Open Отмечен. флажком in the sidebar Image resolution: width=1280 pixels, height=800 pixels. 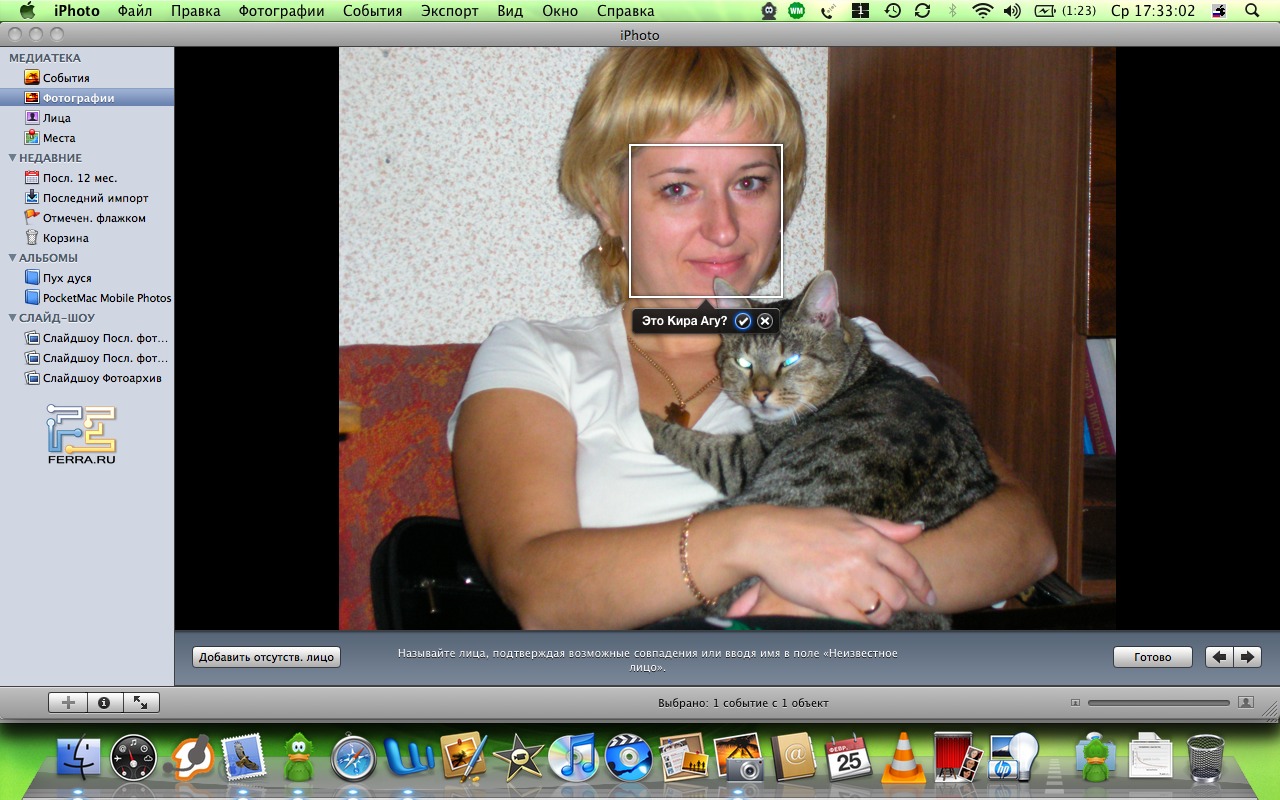coord(87,218)
